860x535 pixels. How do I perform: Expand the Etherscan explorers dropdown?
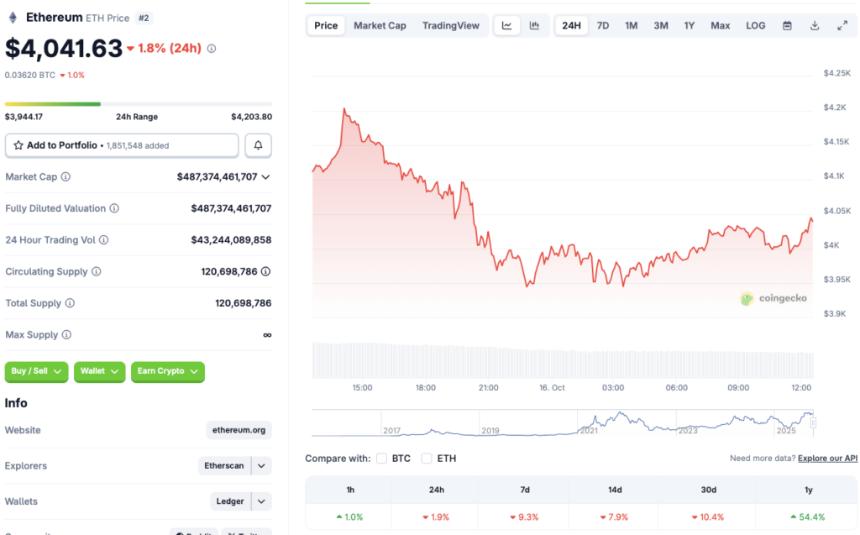261,466
